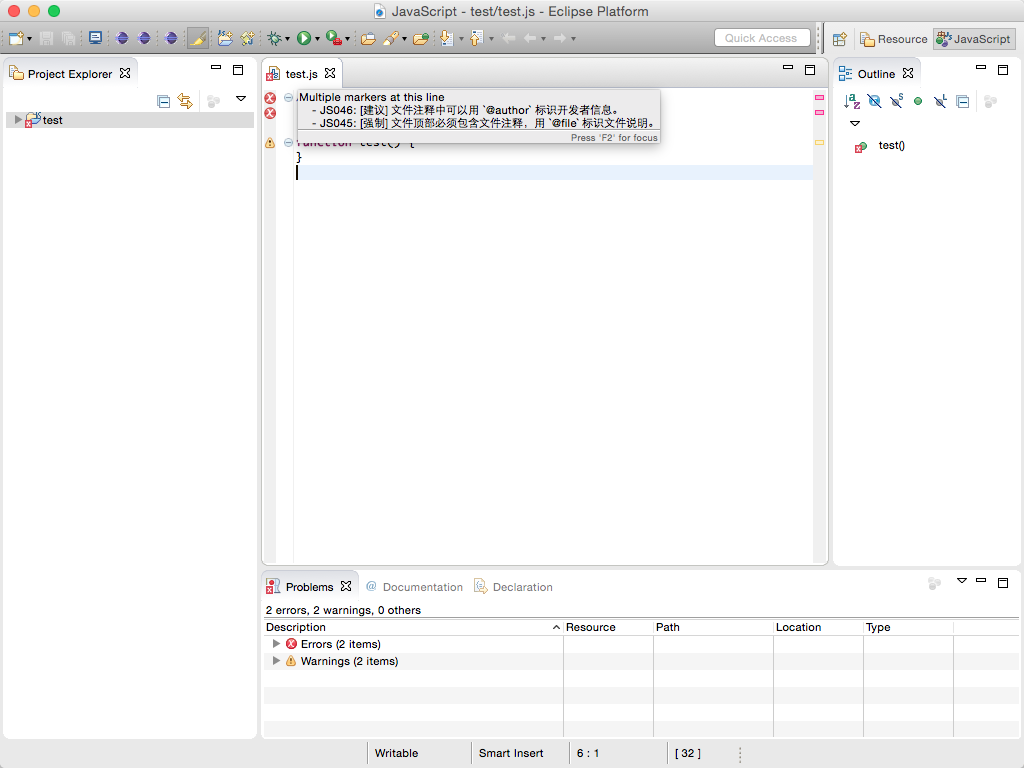Switch to the JavaScript perspective
1024x768 pixels.
(974, 39)
